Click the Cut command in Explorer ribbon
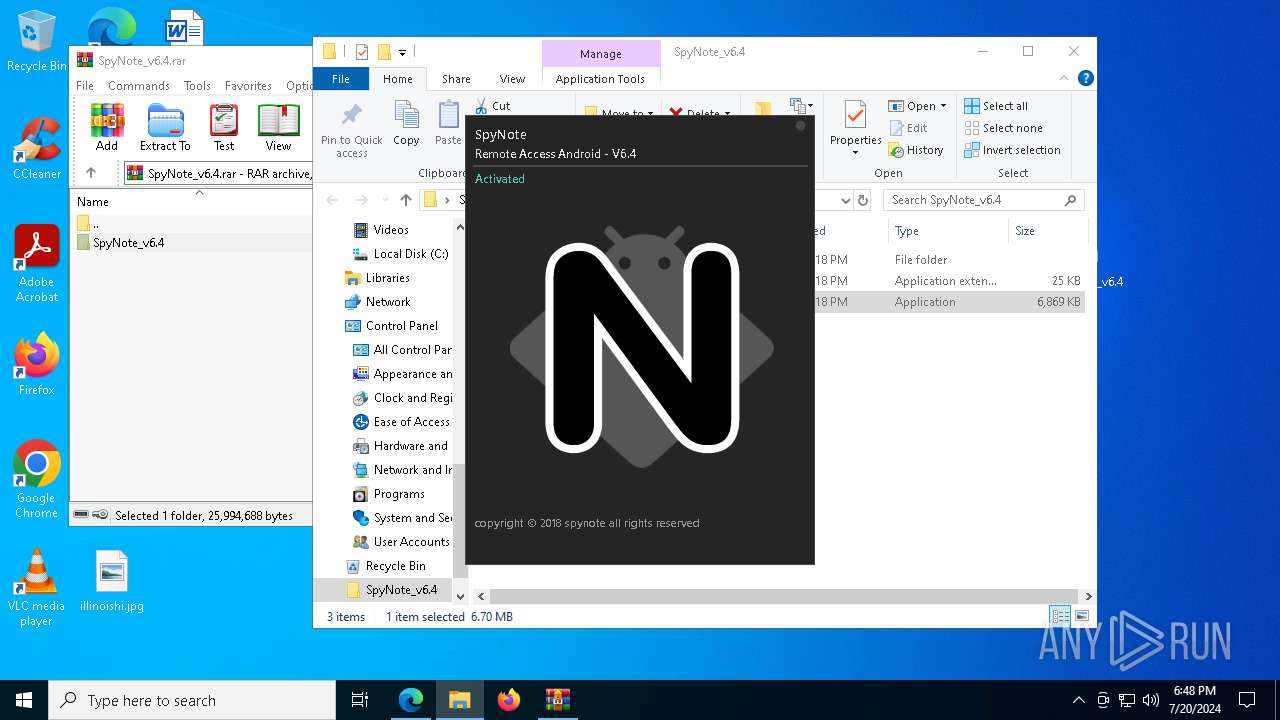 point(492,106)
